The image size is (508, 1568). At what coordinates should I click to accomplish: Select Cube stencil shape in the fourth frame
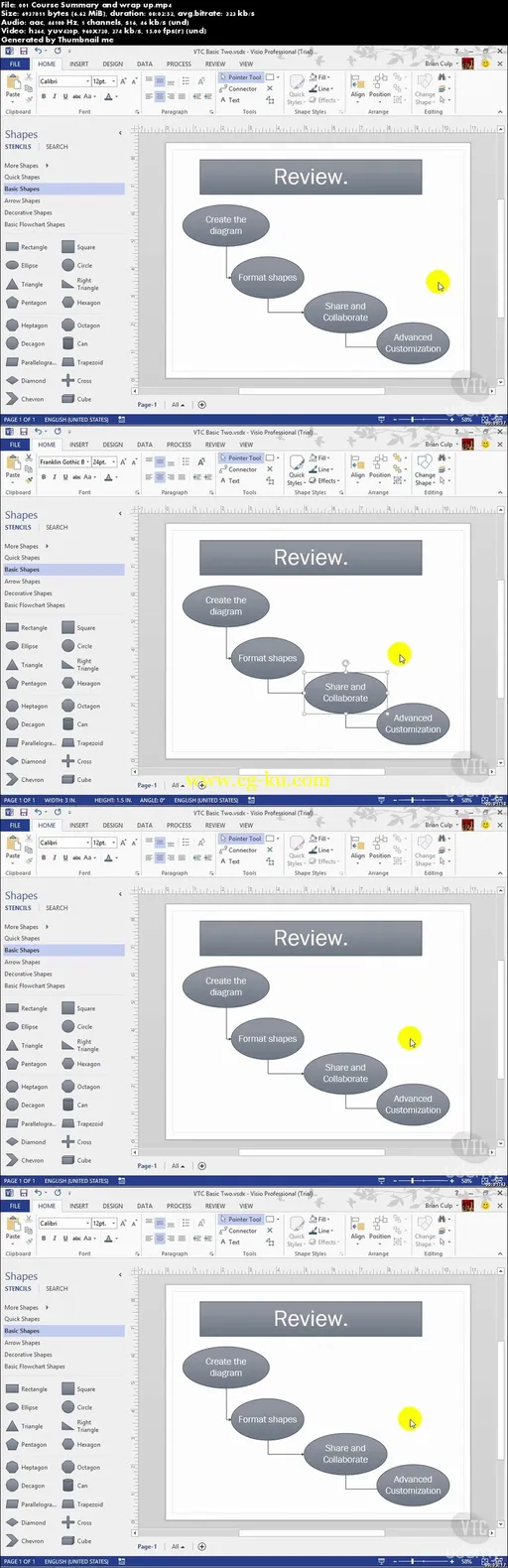tap(76, 1541)
